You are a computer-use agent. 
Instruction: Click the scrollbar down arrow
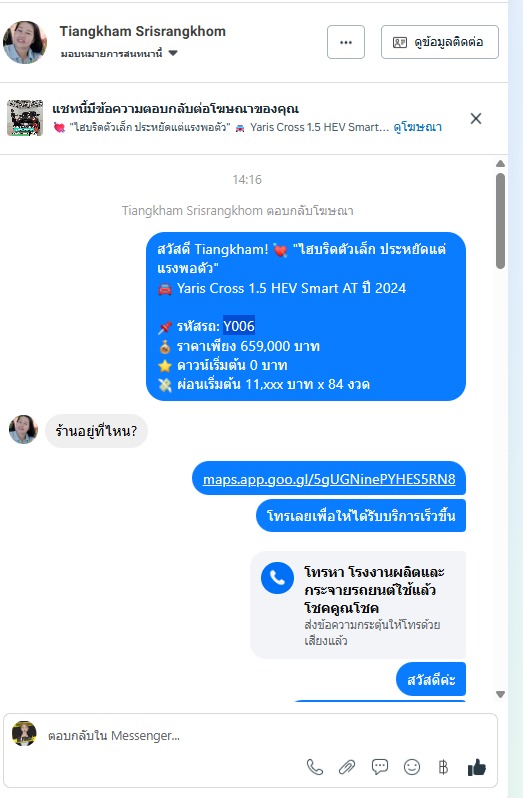point(500,694)
